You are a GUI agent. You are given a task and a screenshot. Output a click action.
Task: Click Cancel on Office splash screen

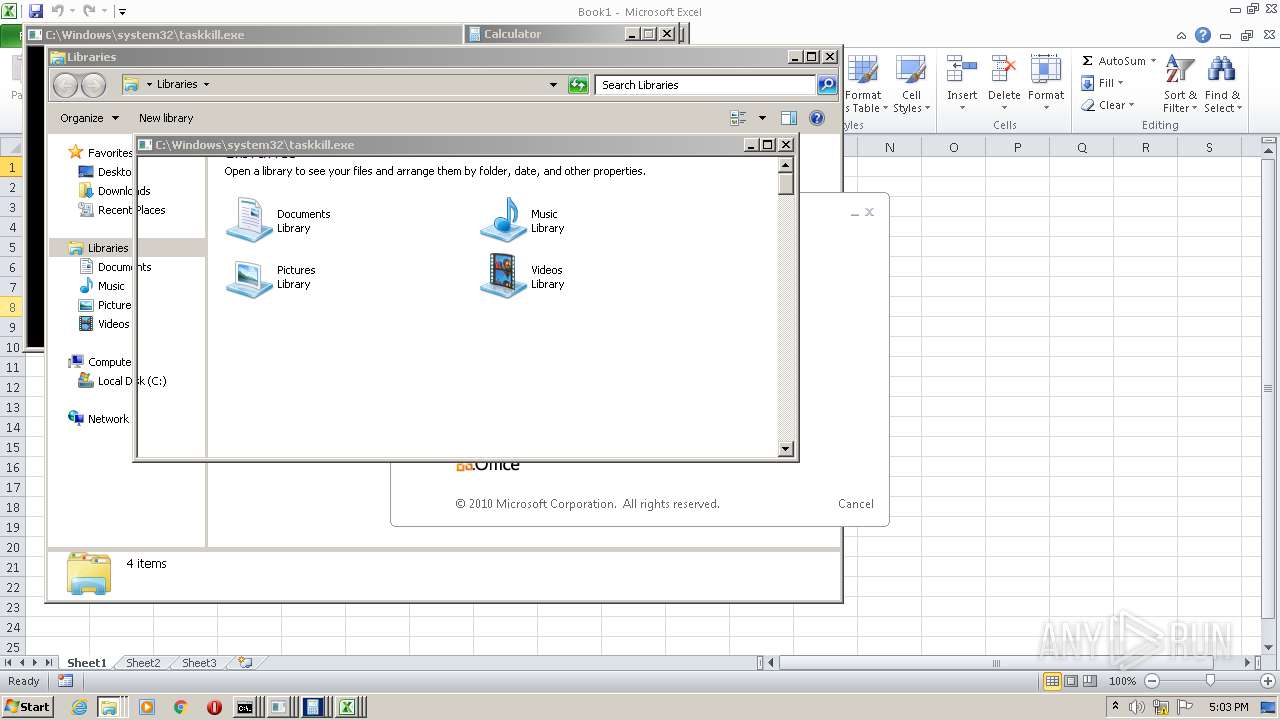[x=856, y=504]
